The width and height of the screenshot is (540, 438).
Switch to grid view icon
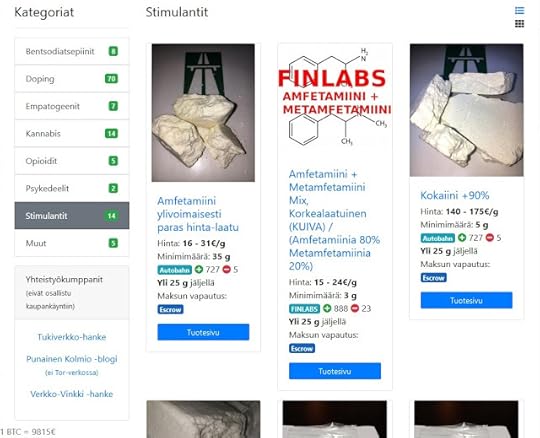[519, 23]
